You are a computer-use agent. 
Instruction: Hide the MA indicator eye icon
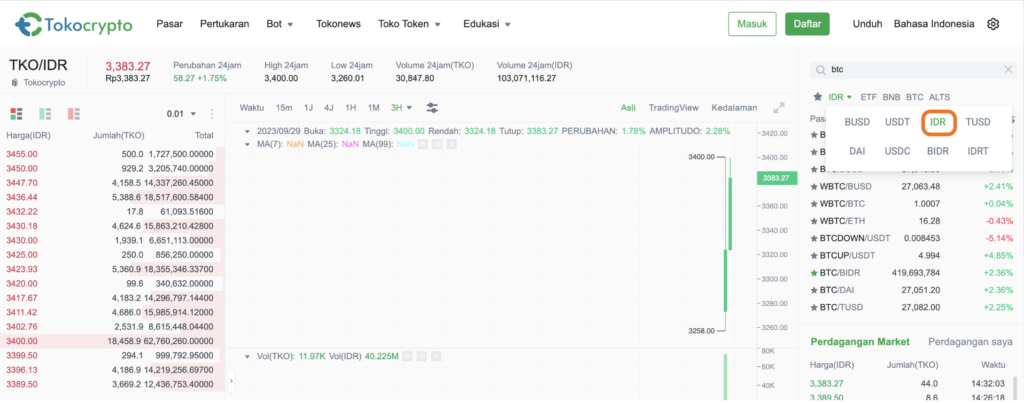(x=423, y=144)
